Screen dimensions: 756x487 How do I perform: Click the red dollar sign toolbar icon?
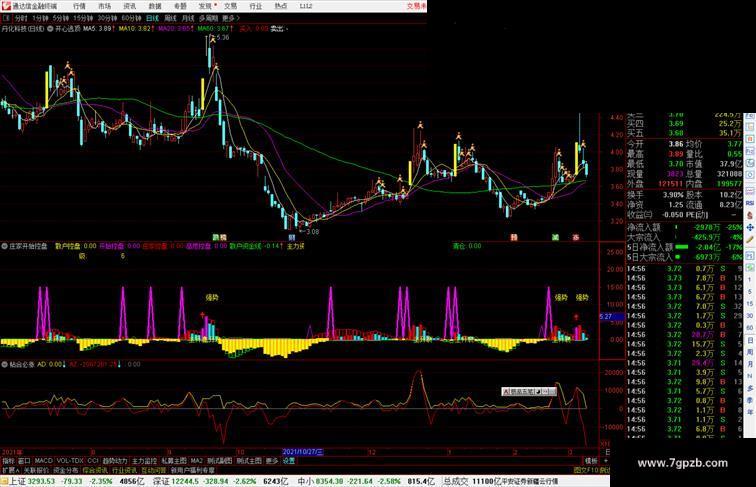[750, 216]
